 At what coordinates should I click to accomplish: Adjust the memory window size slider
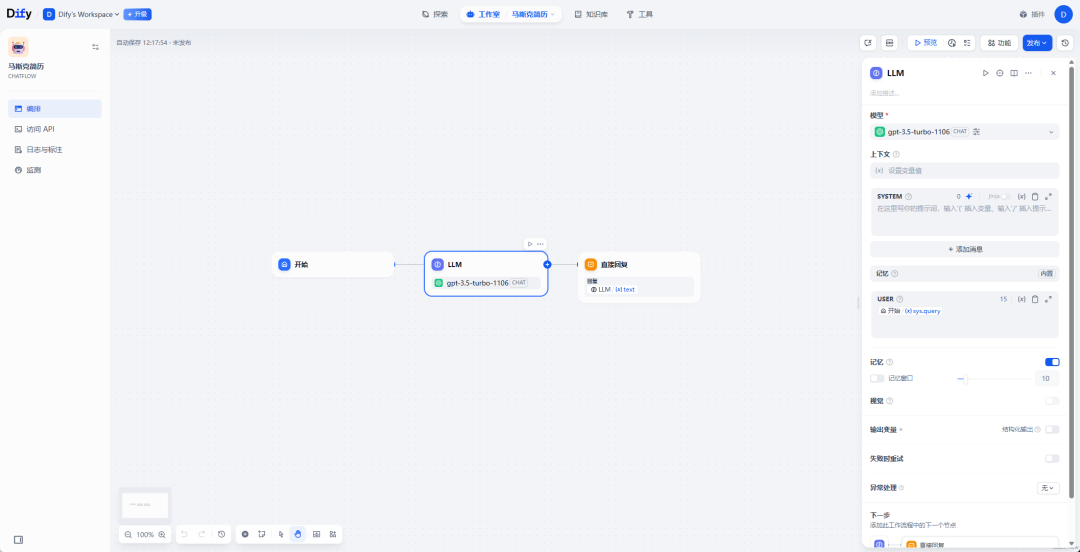962,379
